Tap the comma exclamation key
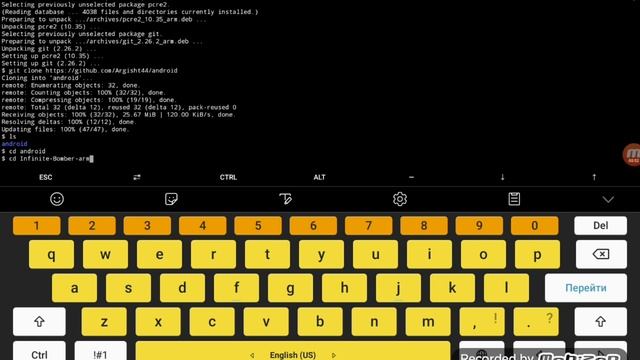This screenshot has width=640, height=360. pos(482,322)
